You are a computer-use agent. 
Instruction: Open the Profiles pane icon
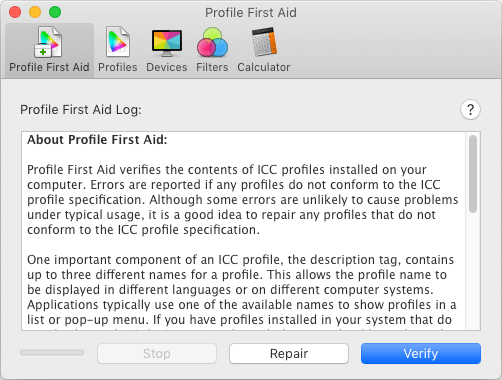tap(118, 42)
